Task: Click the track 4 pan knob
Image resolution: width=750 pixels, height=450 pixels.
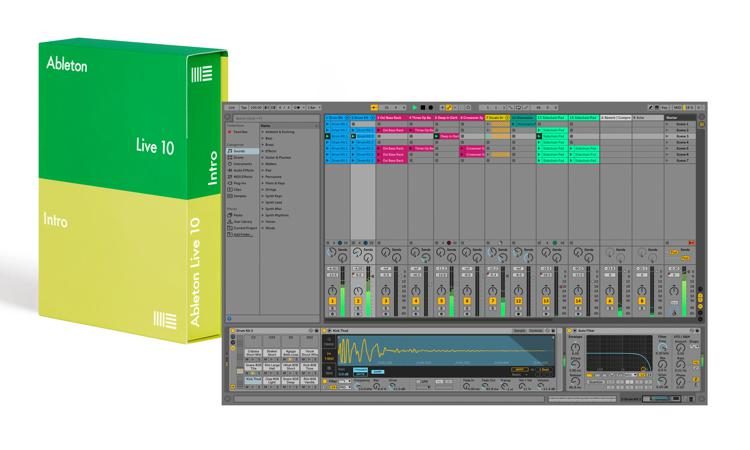Action: [415, 291]
